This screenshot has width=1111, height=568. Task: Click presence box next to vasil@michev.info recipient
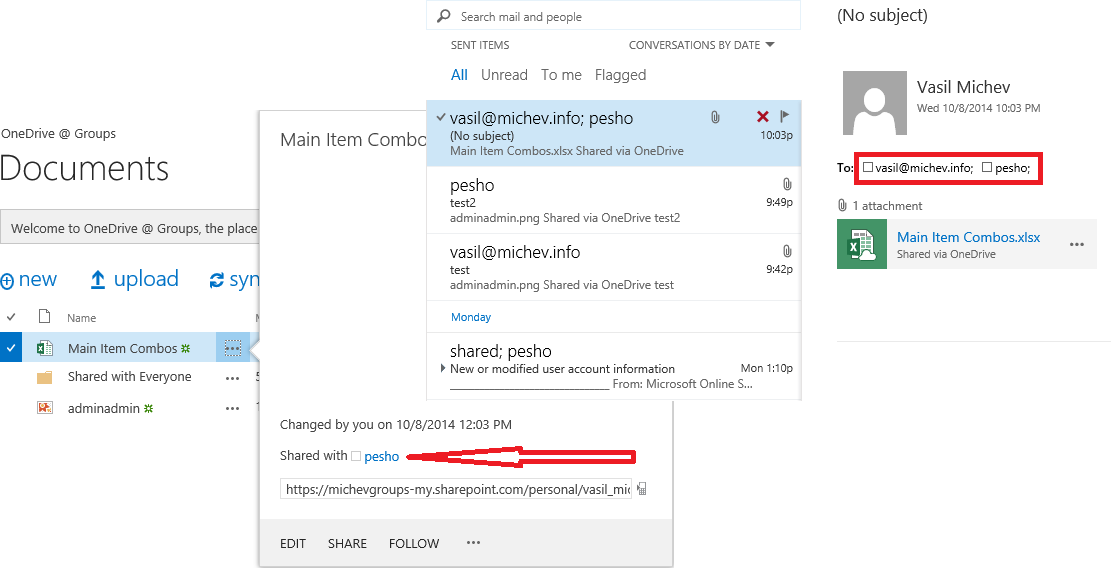tap(868, 168)
